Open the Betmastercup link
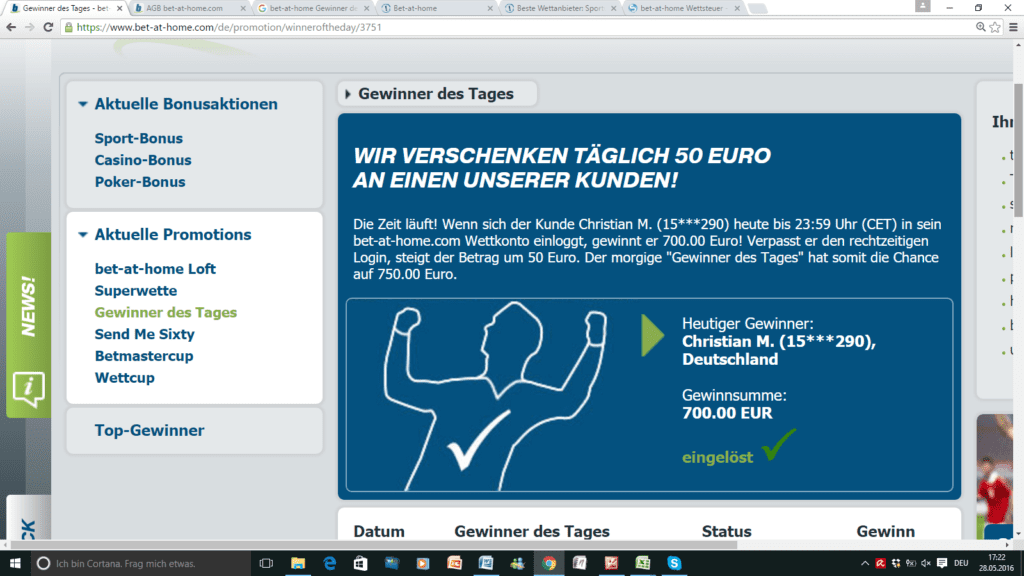 144,356
